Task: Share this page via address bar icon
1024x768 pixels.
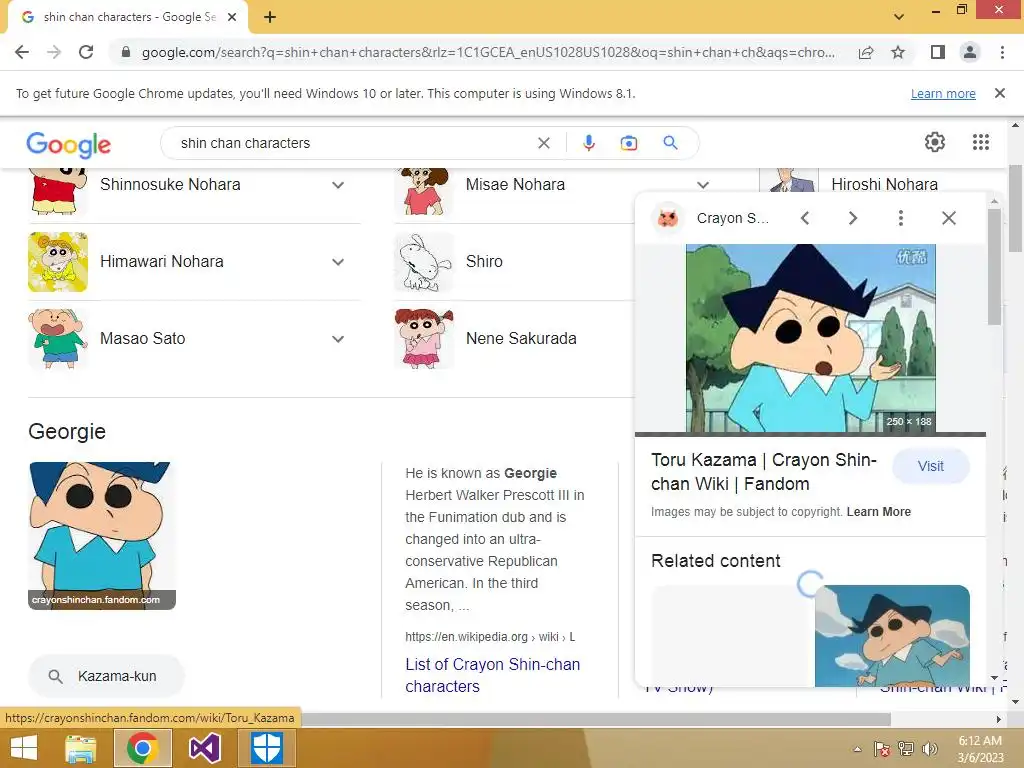Action: point(866,52)
